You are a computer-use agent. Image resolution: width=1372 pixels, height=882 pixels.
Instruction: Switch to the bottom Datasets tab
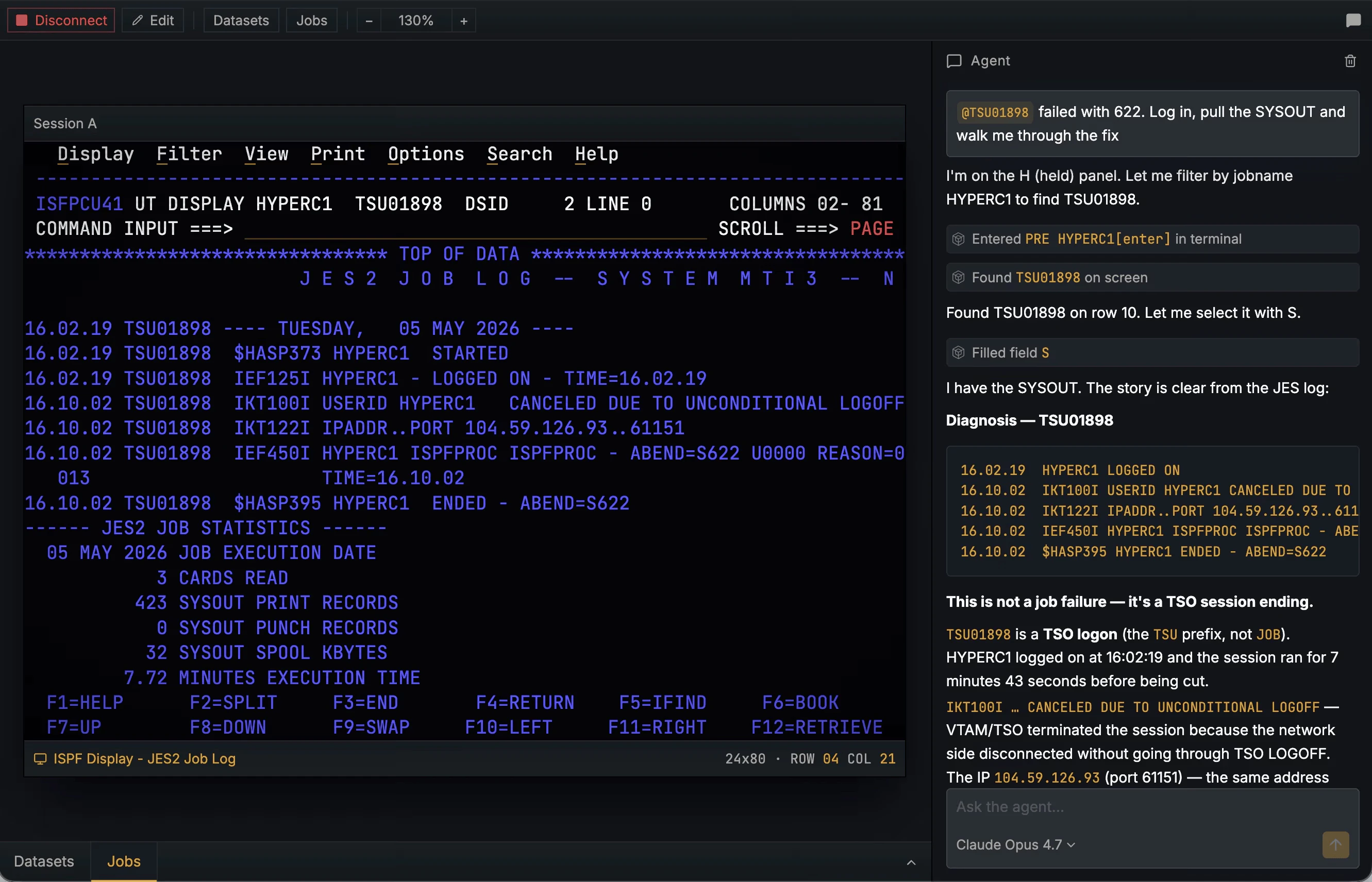tap(44, 861)
